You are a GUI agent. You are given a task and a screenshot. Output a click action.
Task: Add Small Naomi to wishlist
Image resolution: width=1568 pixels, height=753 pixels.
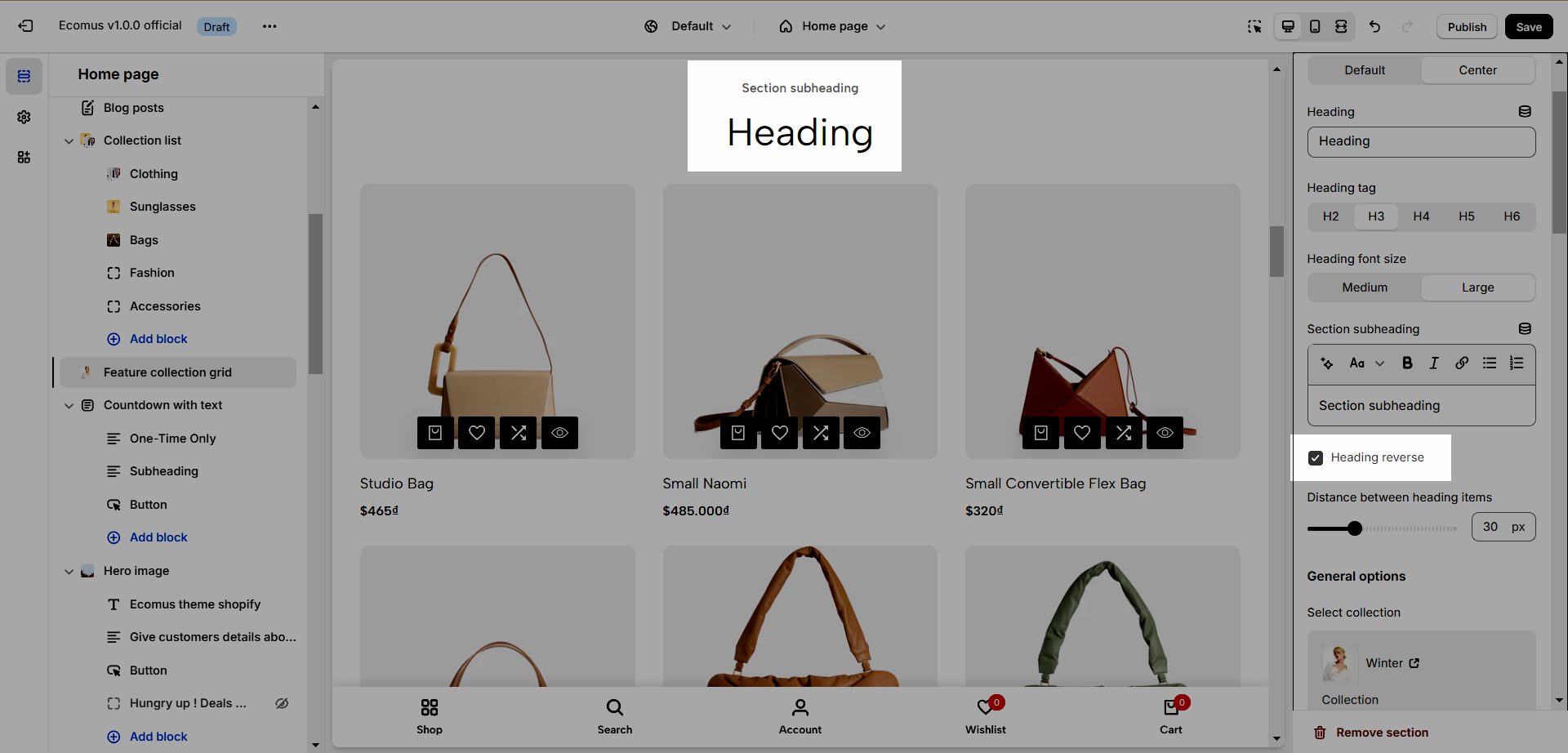780,433
